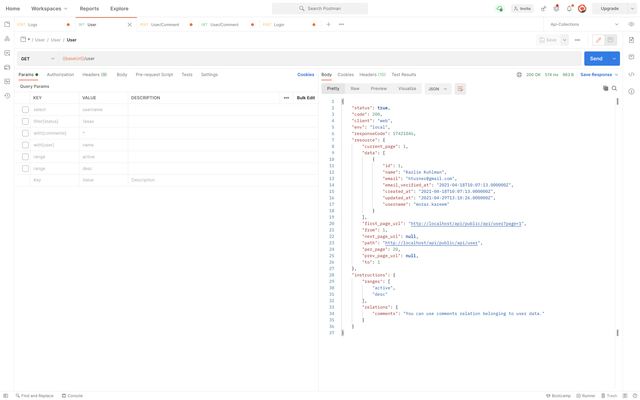Viewport: 640px width, 400px height.
Task: Open the two-pane layout icon in status bar
Action: [625, 396]
